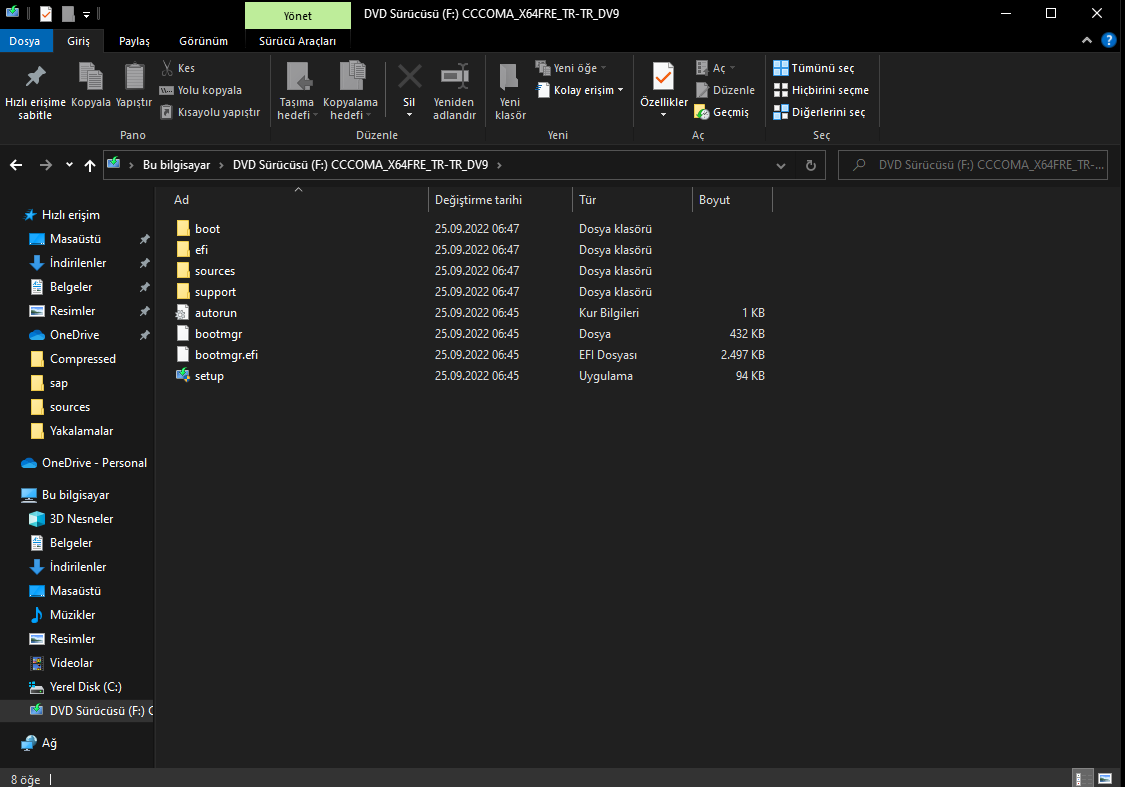
Task: Click the Hızlı erişime sabitle pin icon
Action: 35,77
